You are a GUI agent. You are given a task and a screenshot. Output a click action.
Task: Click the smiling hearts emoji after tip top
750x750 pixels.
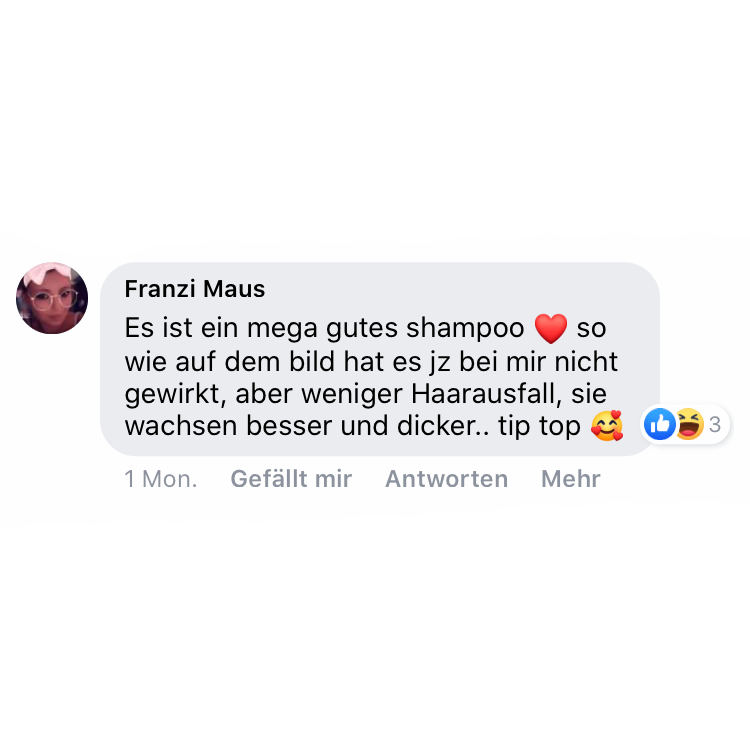pos(607,425)
